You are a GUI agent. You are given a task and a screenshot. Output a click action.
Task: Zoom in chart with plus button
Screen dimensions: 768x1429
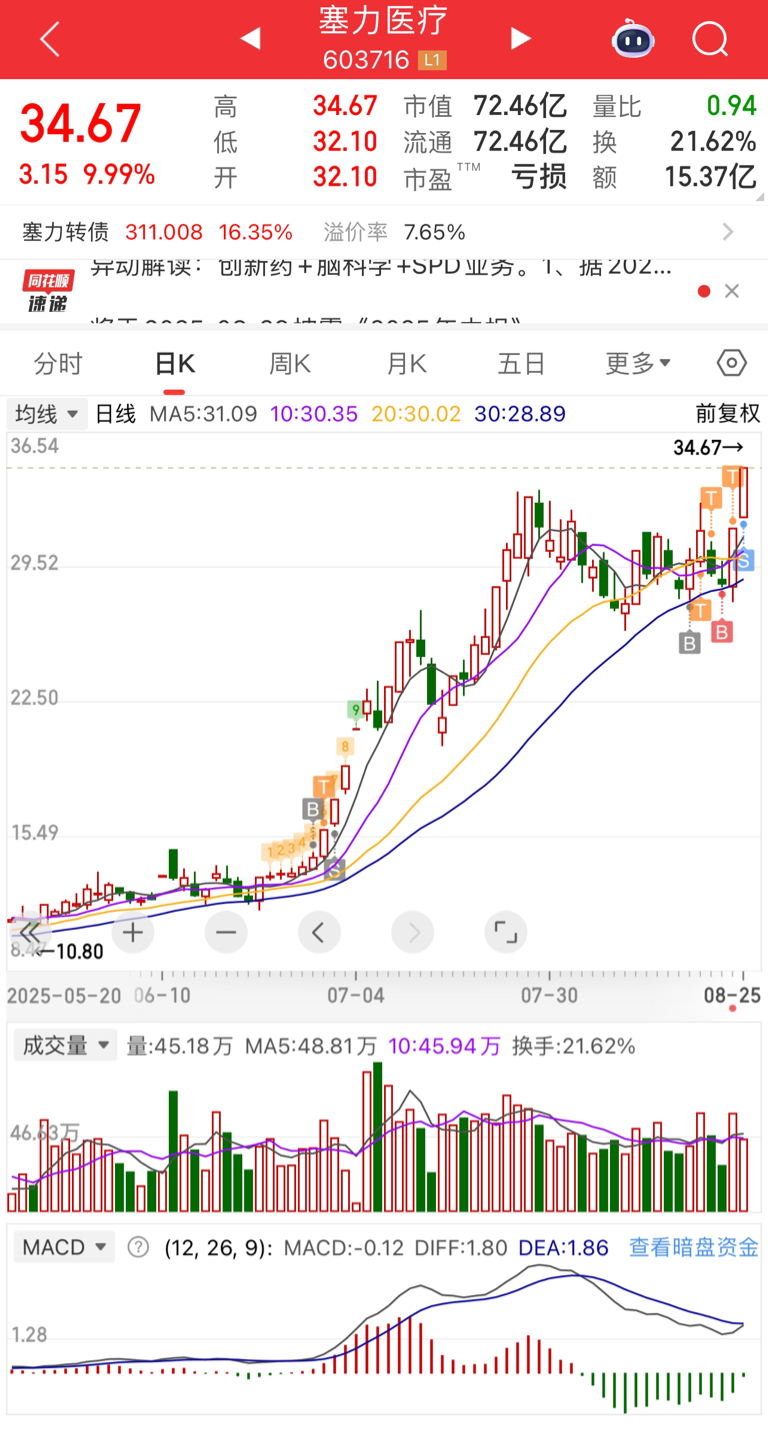(133, 933)
